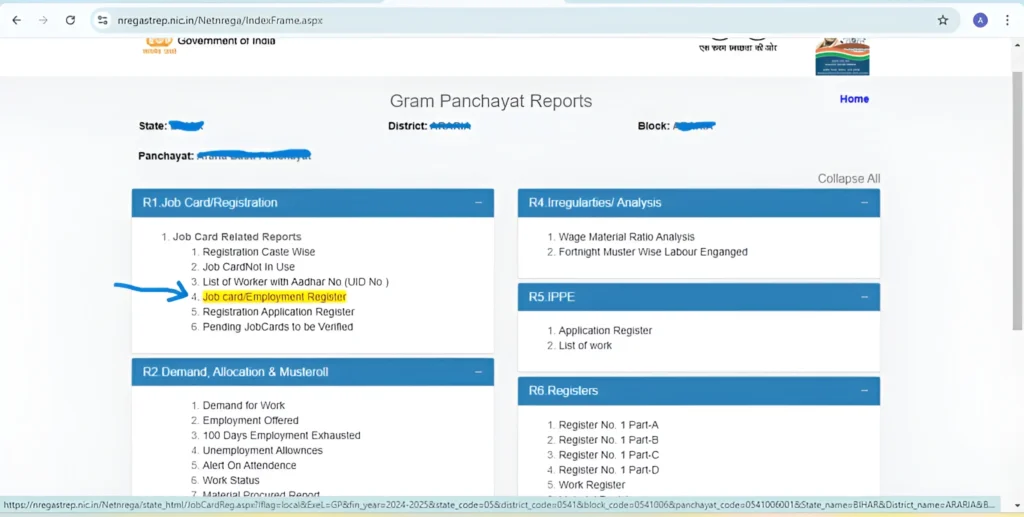Collapse the R2 Demand, Allocation & Musteroll panel
The height and width of the screenshot is (517, 1024).
pos(478,372)
